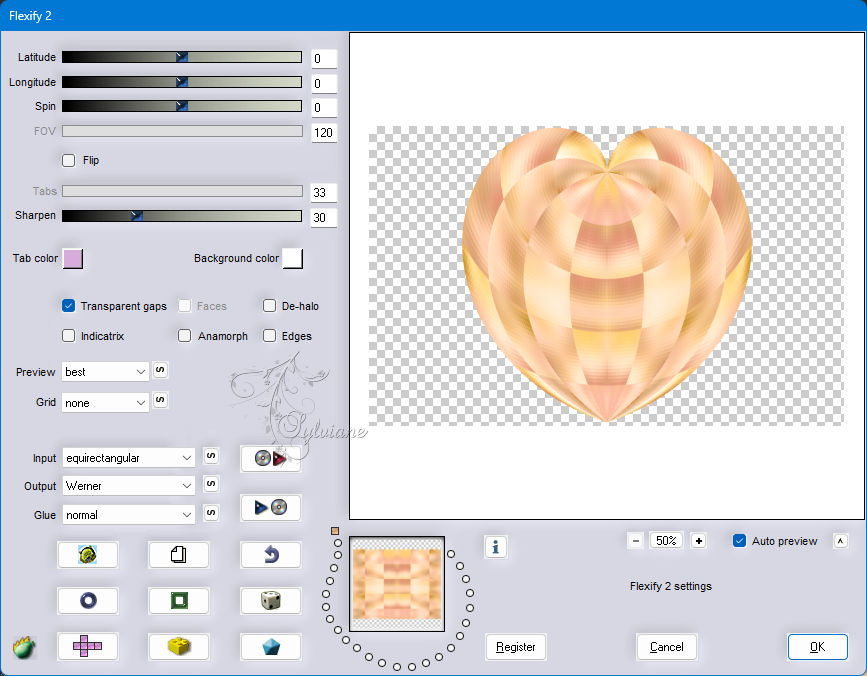The width and height of the screenshot is (867, 676).
Task: Click the undo arrow icon button
Action: pos(270,554)
